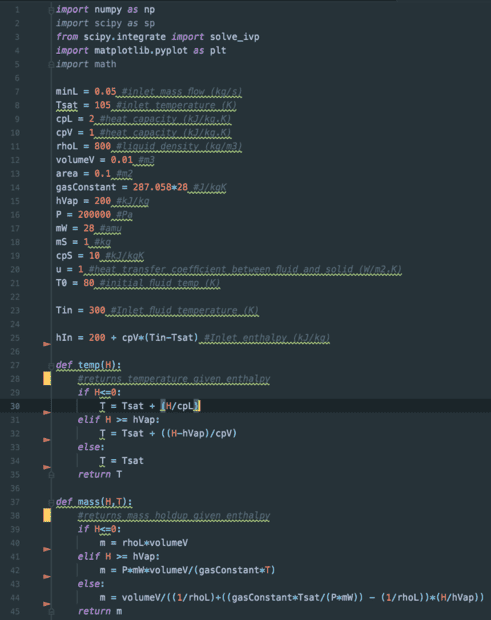
Task: Click fold end marker beside 'return m'
Action: click(51, 611)
